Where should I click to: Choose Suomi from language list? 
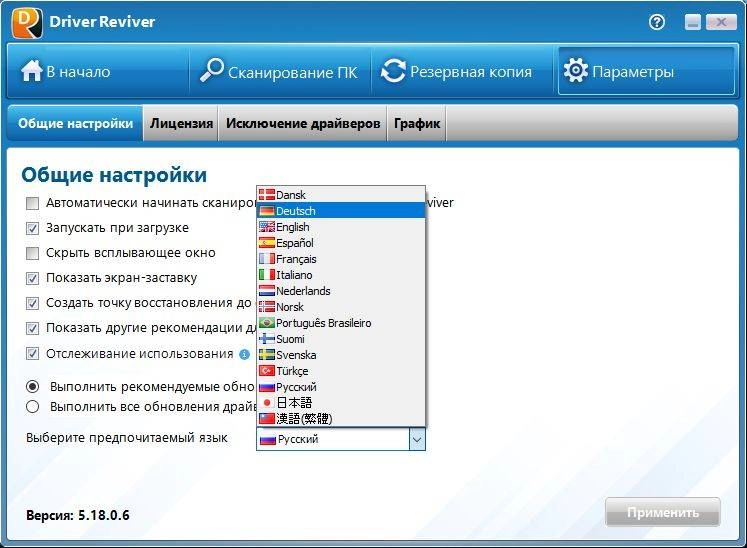[x=341, y=339]
